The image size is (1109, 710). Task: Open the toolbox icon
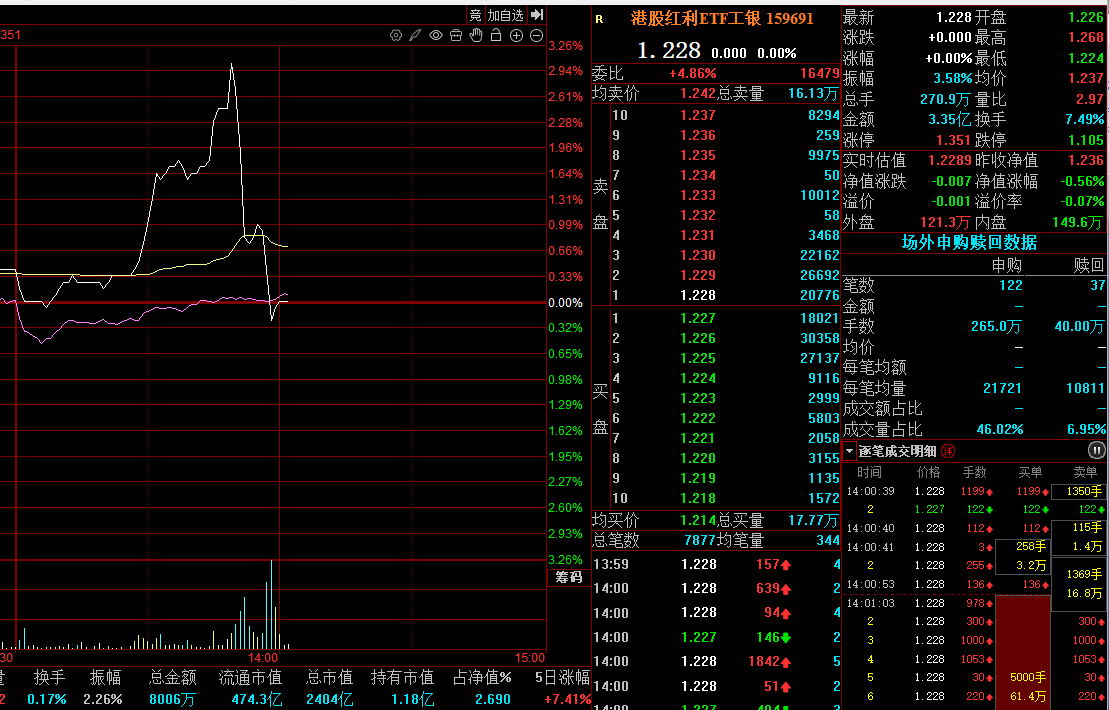456,35
